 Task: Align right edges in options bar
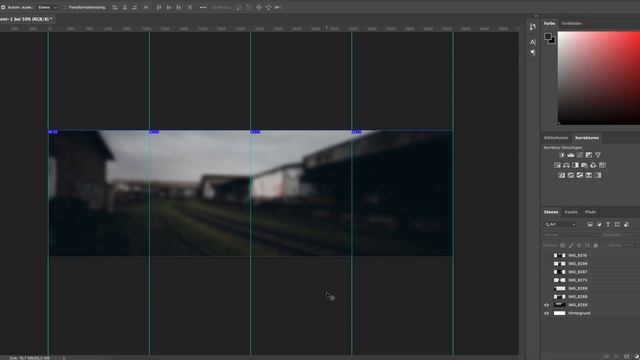135,7
